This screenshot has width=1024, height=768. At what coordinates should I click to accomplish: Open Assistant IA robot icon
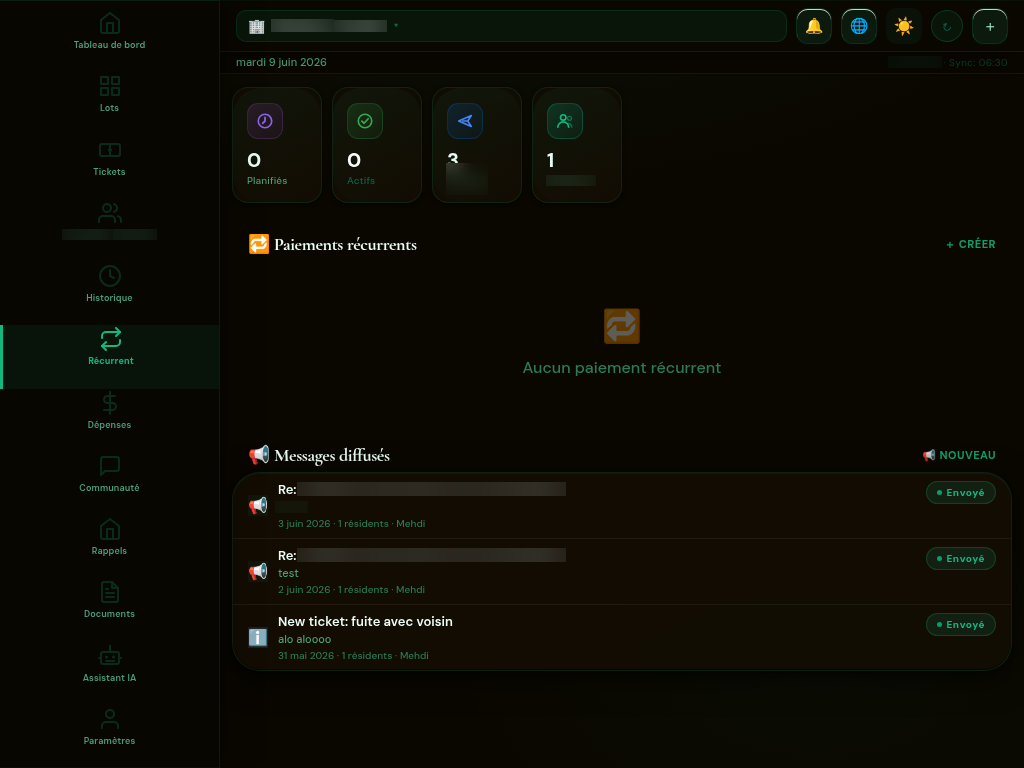[110, 665]
